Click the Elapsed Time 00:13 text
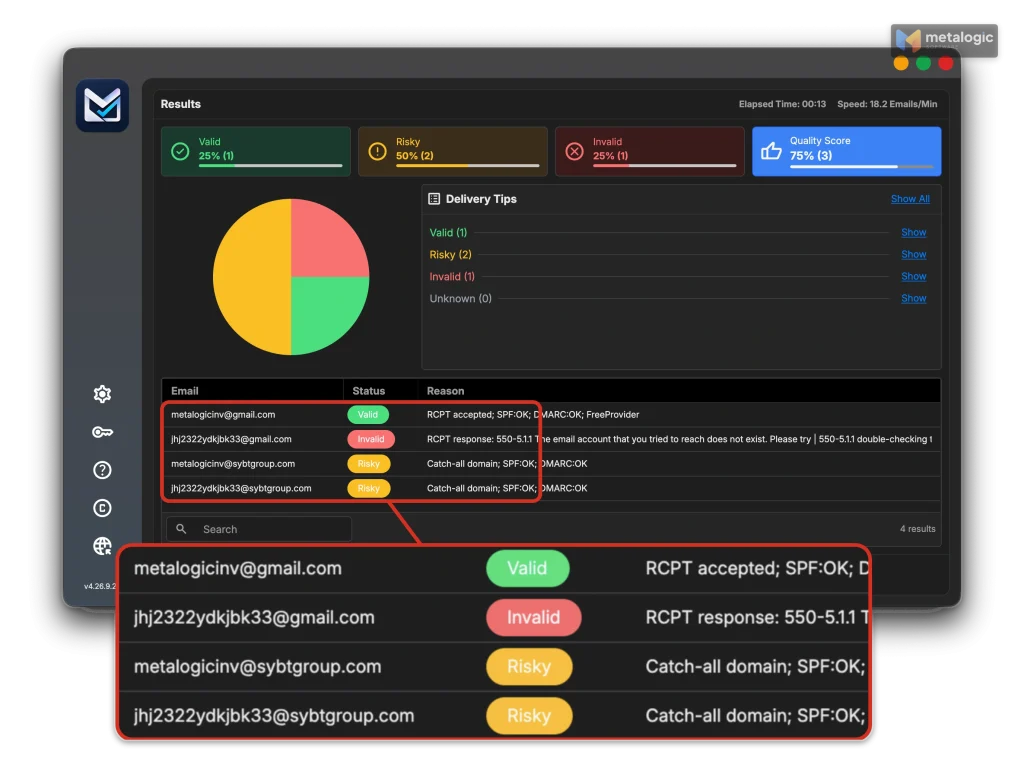The height and width of the screenshot is (765, 1024). click(782, 104)
